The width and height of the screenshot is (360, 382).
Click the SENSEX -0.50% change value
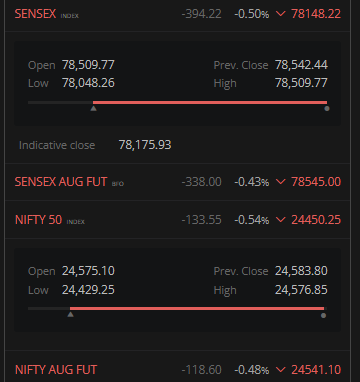tap(251, 14)
